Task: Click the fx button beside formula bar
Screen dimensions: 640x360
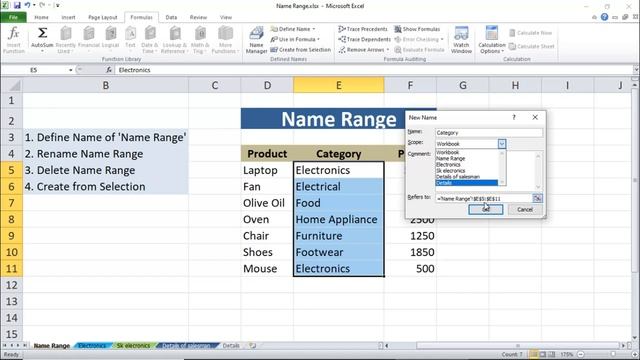Action: [109, 70]
